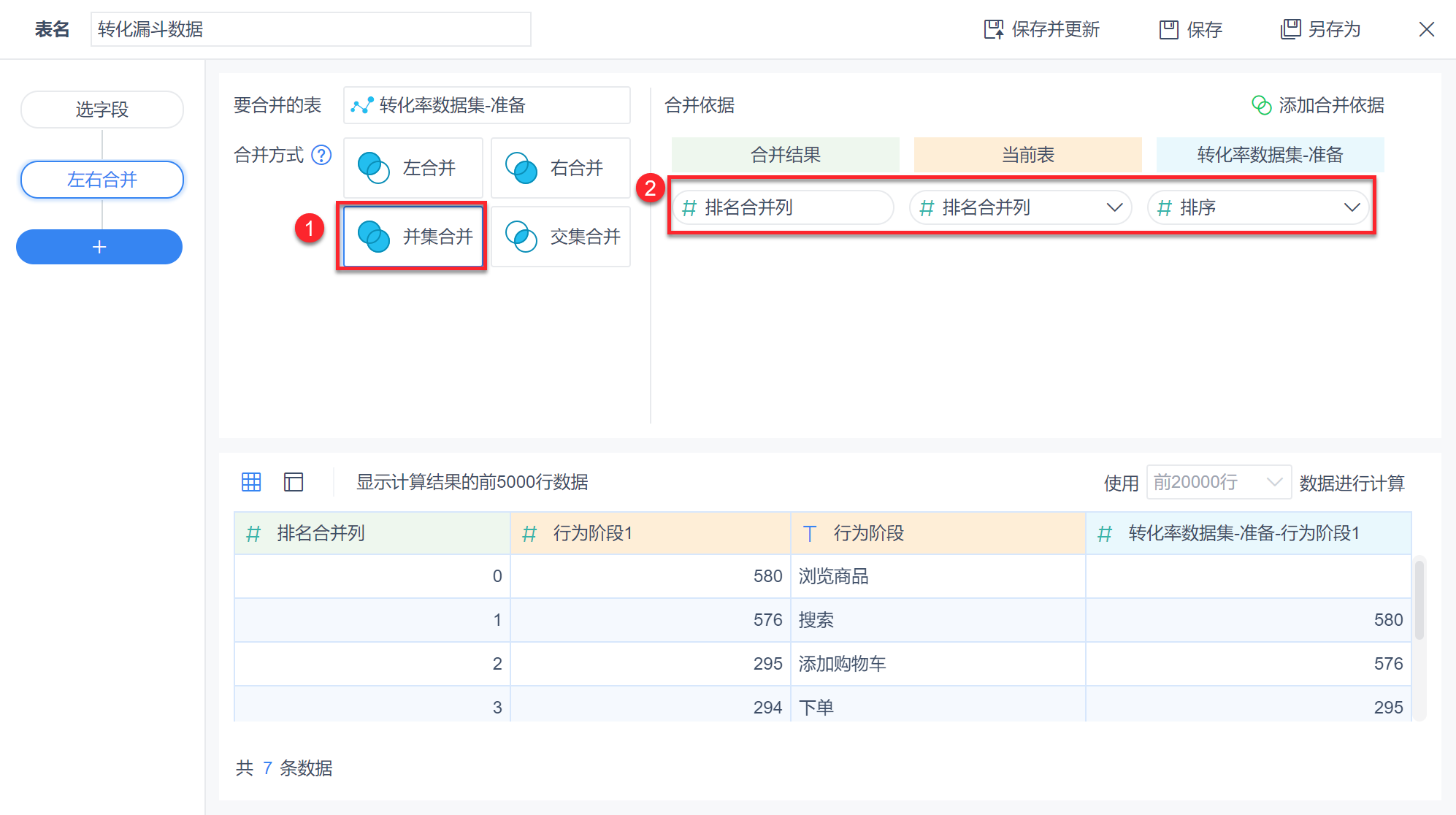Viewport: 1456px width, 815px height.
Task: Select the 右合并 merge option
Action: [x=561, y=168]
